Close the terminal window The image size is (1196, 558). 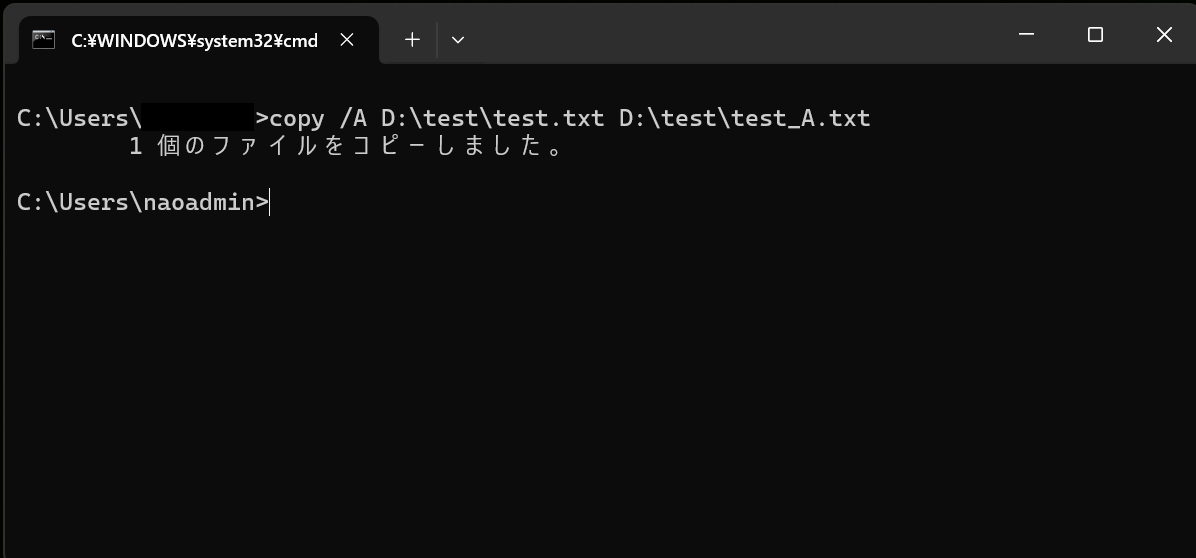1164,35
